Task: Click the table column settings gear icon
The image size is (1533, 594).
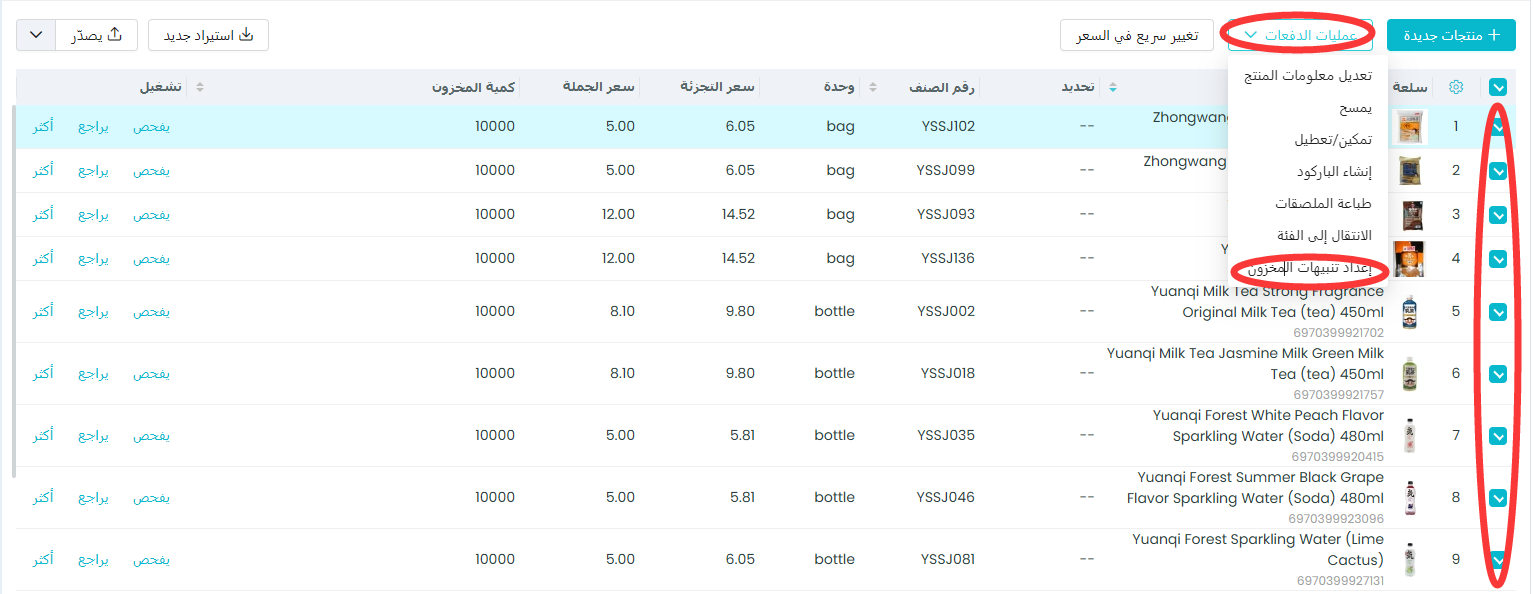Action: click(1456, 88)
